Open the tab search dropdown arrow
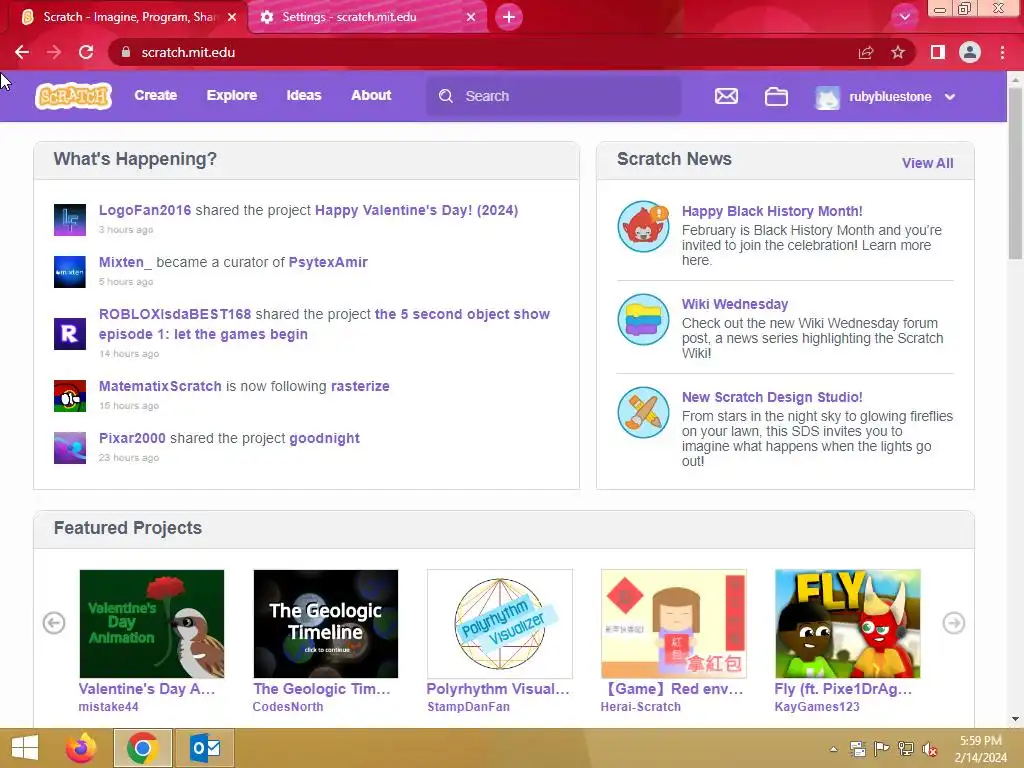Viewport: 1024px width, 768px height. tap(904, 17)
